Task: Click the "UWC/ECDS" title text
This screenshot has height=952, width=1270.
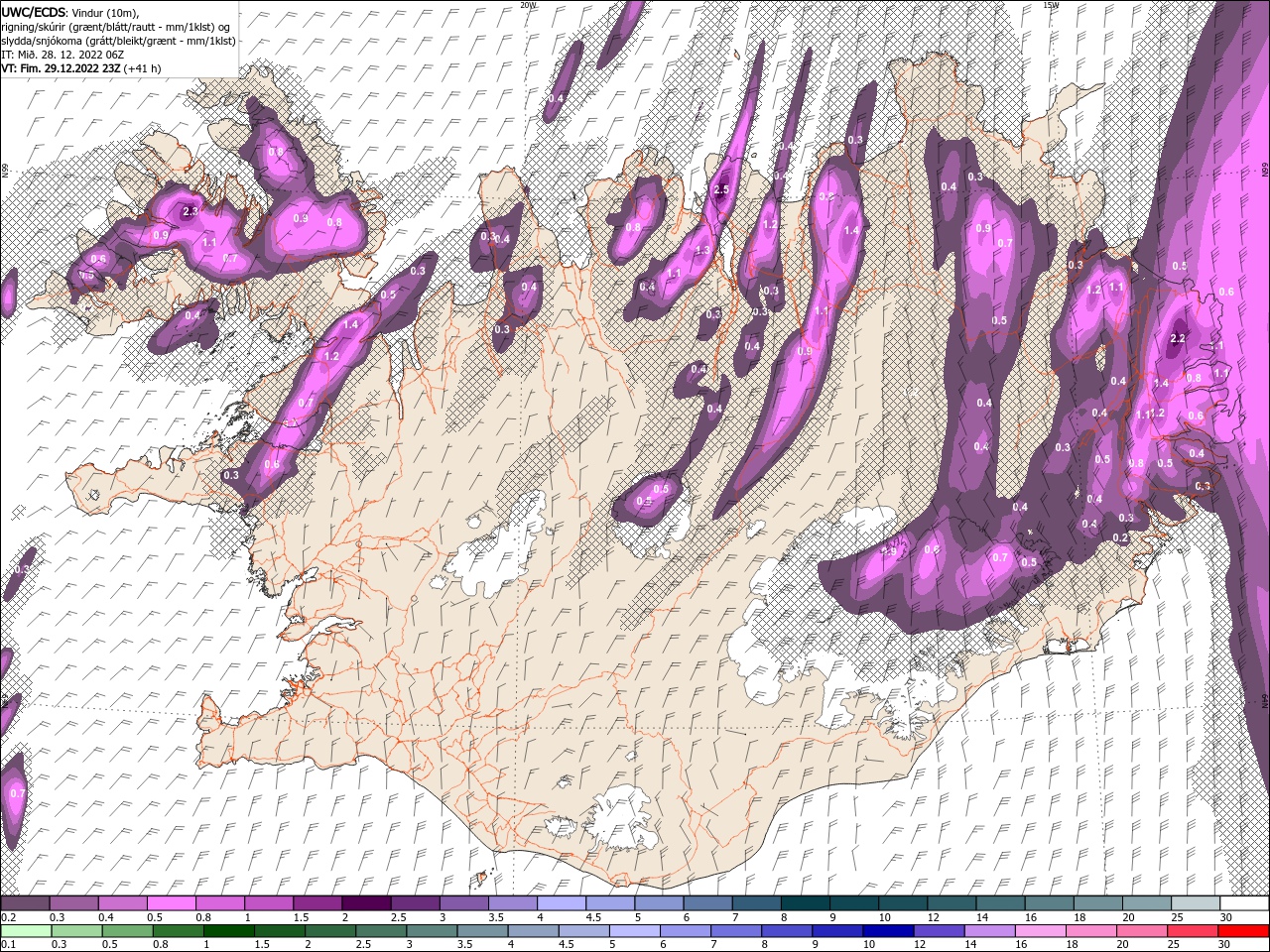Action: 34,12
